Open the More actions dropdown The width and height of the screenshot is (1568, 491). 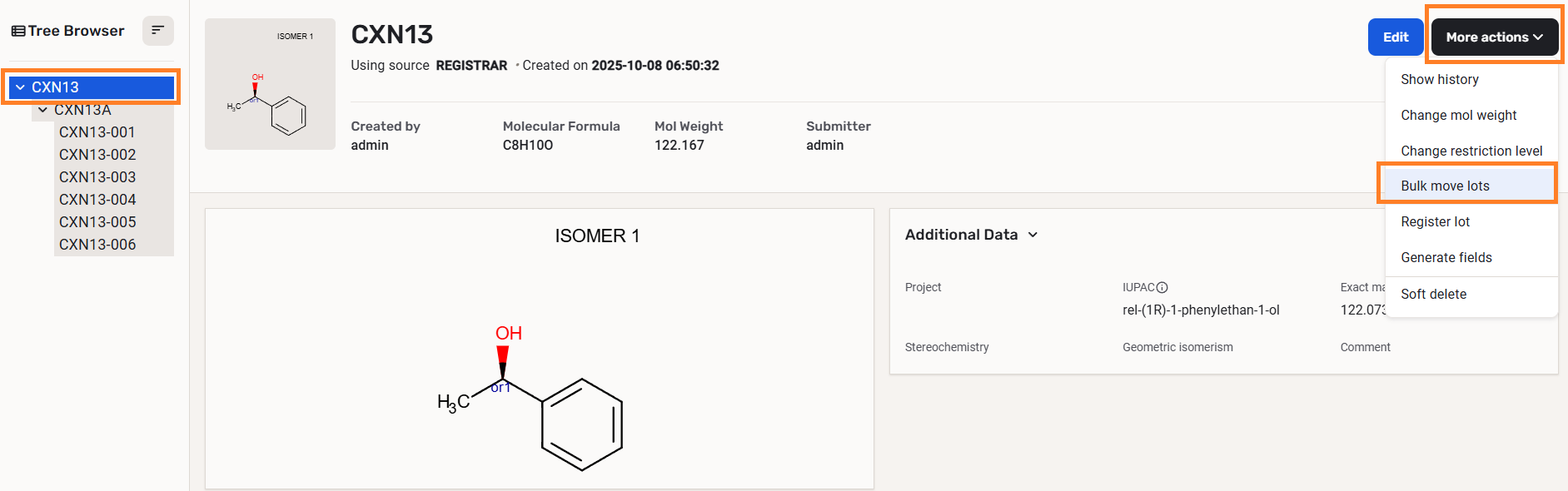pos(1494,37)
